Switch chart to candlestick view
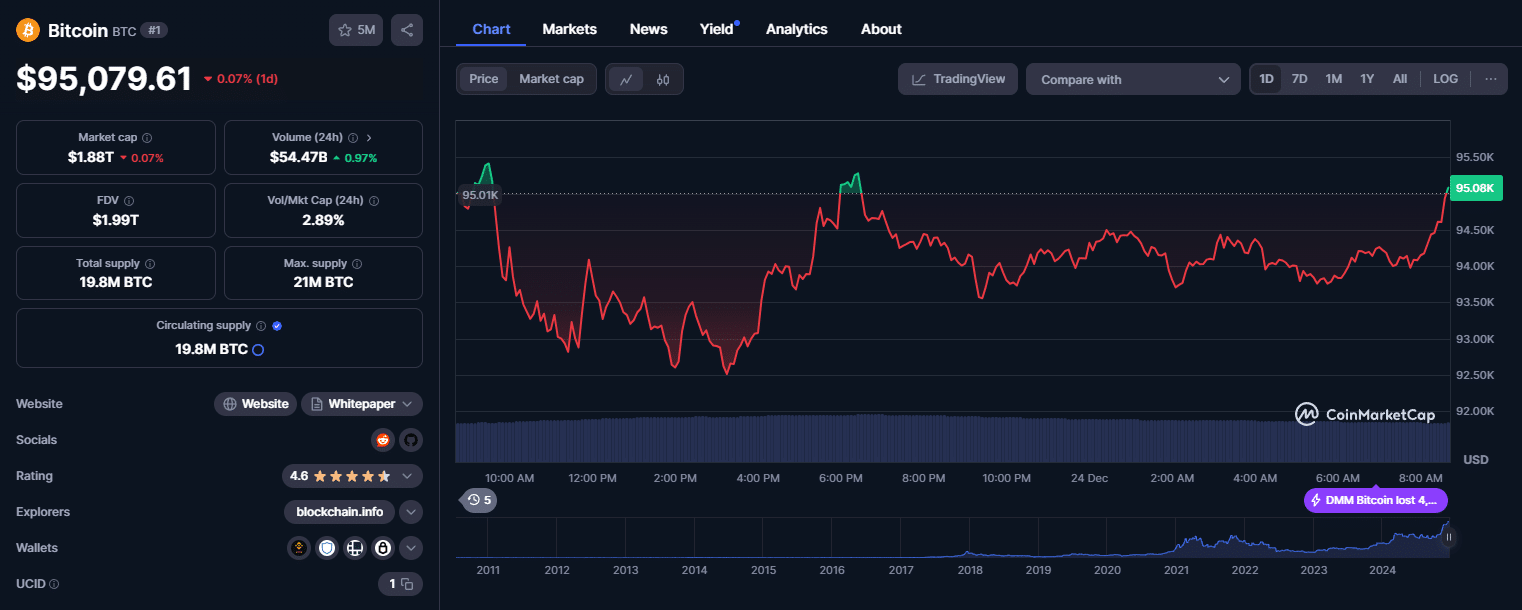1522x610 pixels. (x=663, y=79)
